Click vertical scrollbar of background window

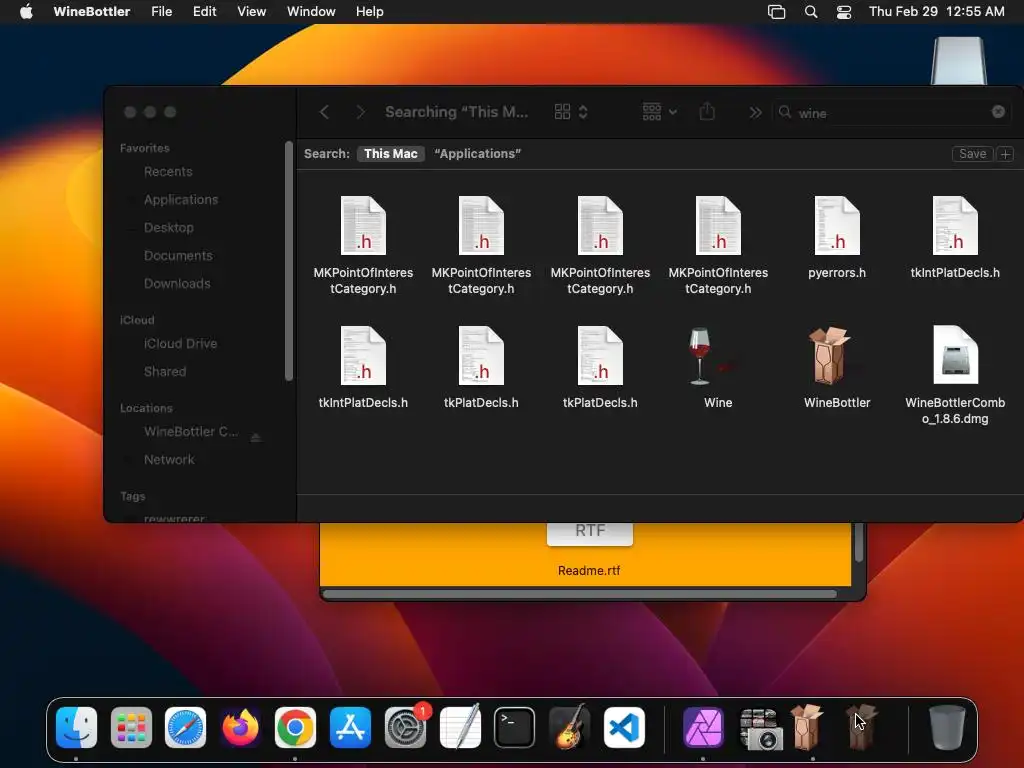coord(859,542)
